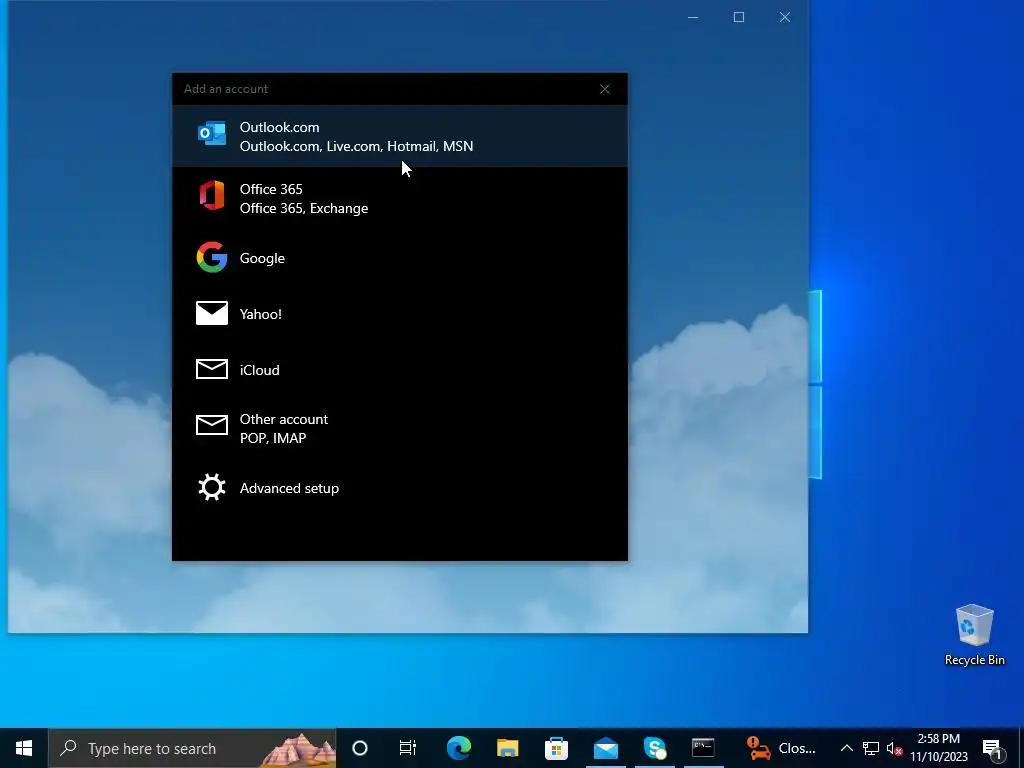Open Task View on the taskbar
The height and width of the screenshot is (768, 1024).
(x=408, y=748)
